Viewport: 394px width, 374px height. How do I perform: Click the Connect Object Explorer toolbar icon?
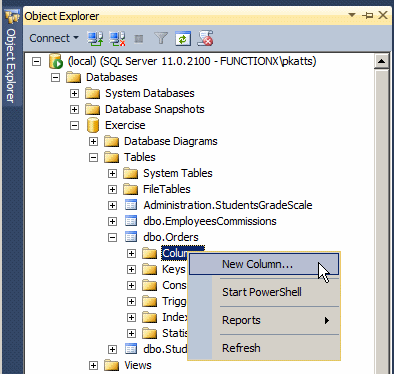pos(95,38)
